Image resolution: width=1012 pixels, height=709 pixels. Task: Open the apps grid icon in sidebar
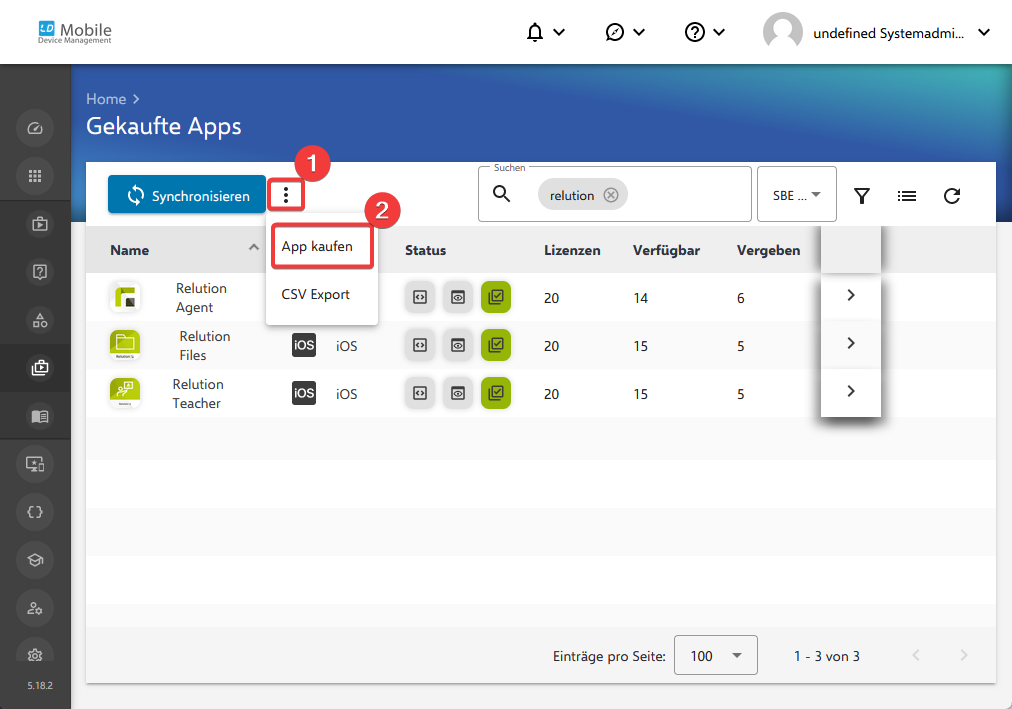click(x=35, y=176)
